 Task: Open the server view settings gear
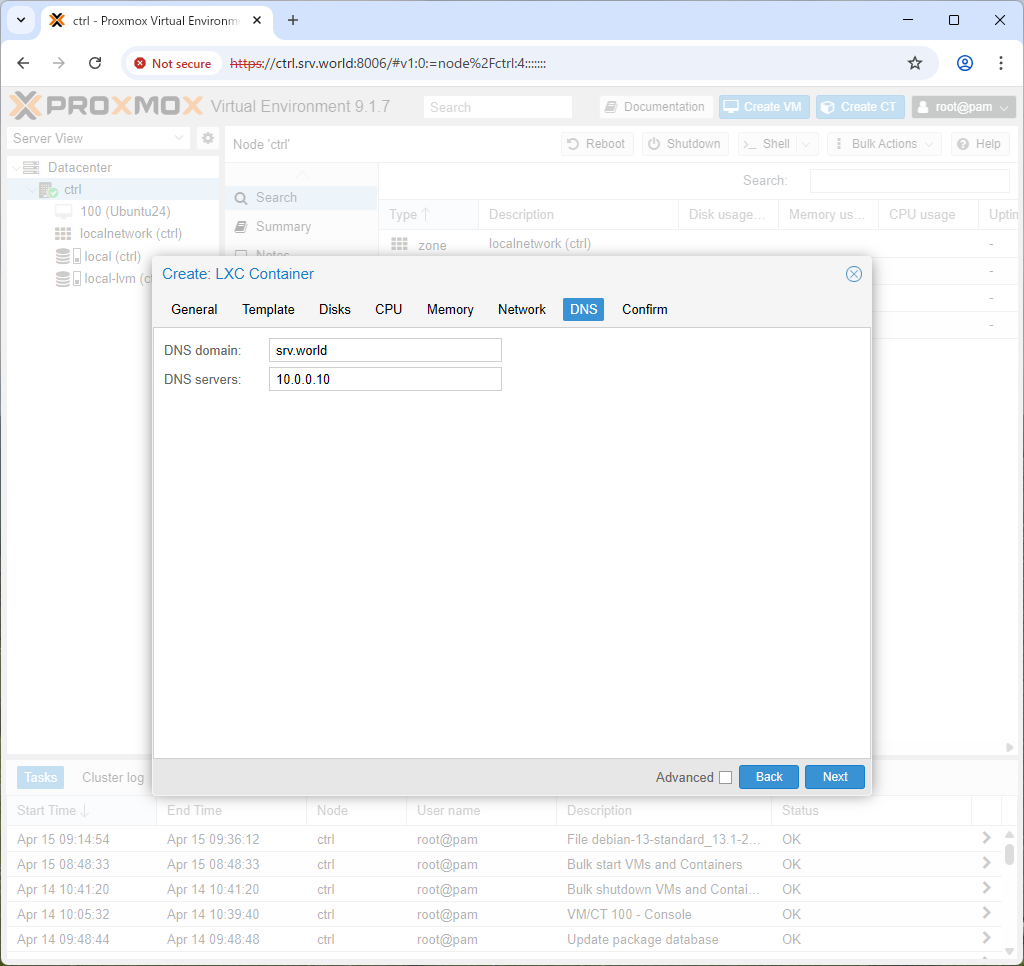pyautogui.click(x=208, y=138)
